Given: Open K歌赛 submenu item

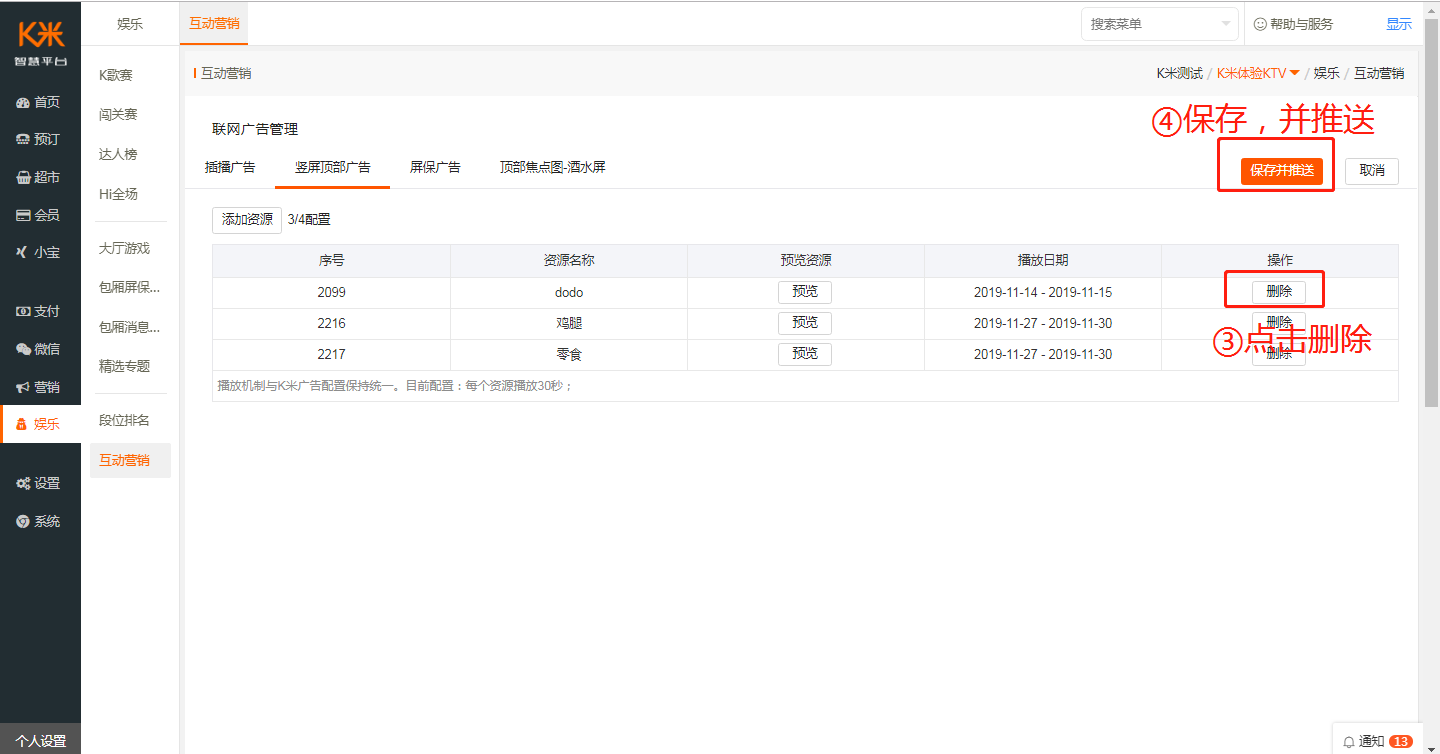Looking at the screenshot, I should (116, 75).
